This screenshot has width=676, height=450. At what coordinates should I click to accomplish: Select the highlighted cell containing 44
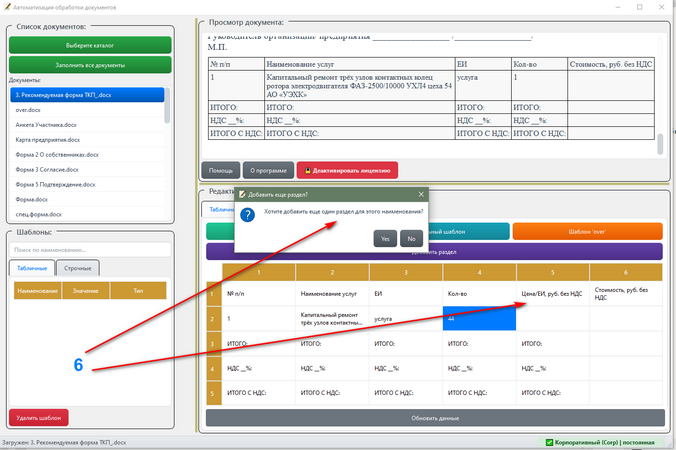[x=479, y=319]
